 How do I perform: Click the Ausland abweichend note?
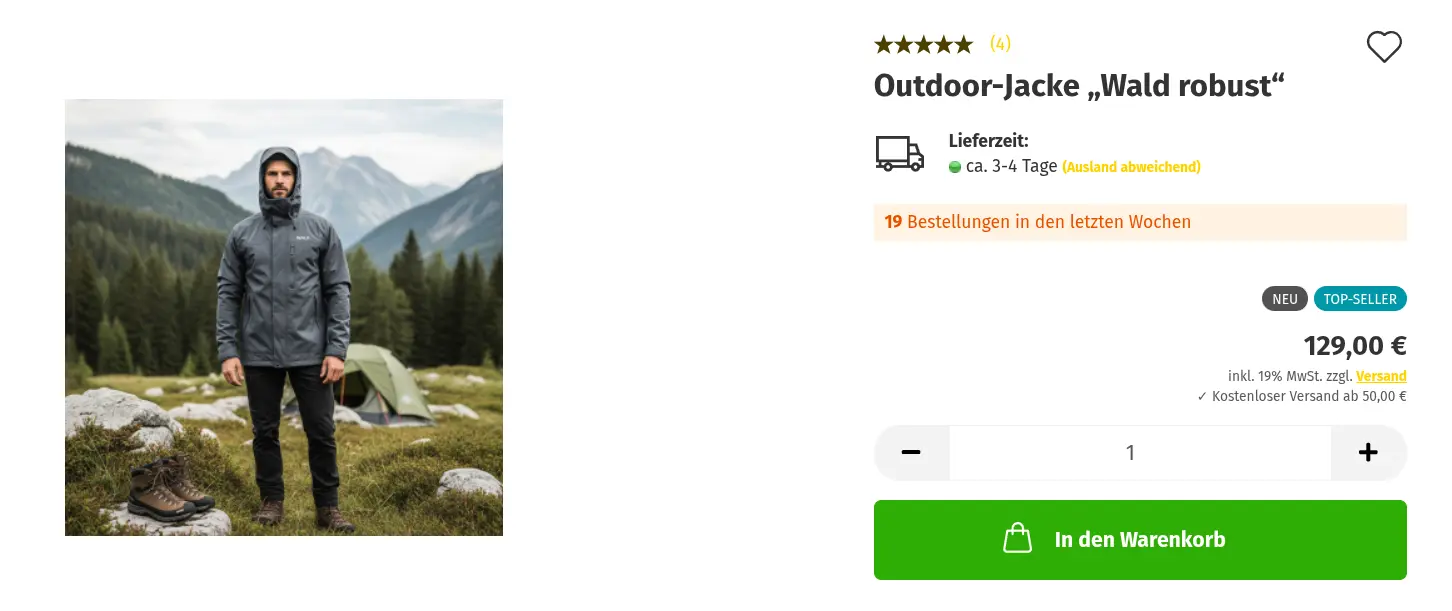[1131, 167]
